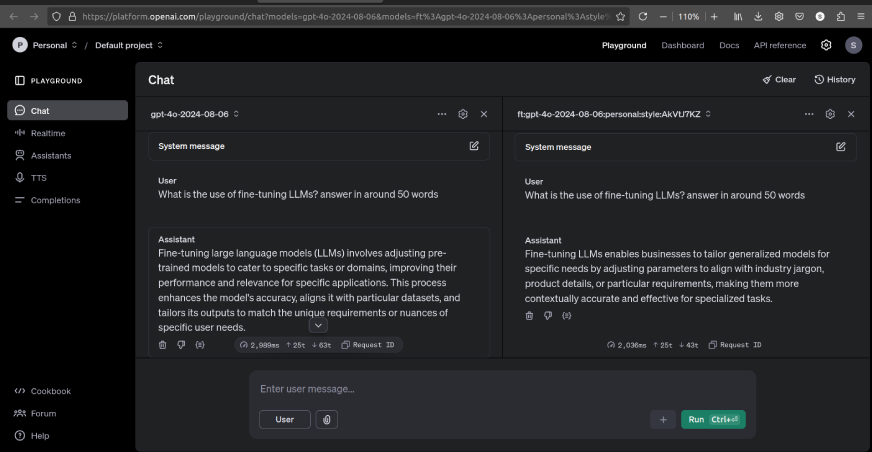Open TTS in the sidebar

coord(31,177)
